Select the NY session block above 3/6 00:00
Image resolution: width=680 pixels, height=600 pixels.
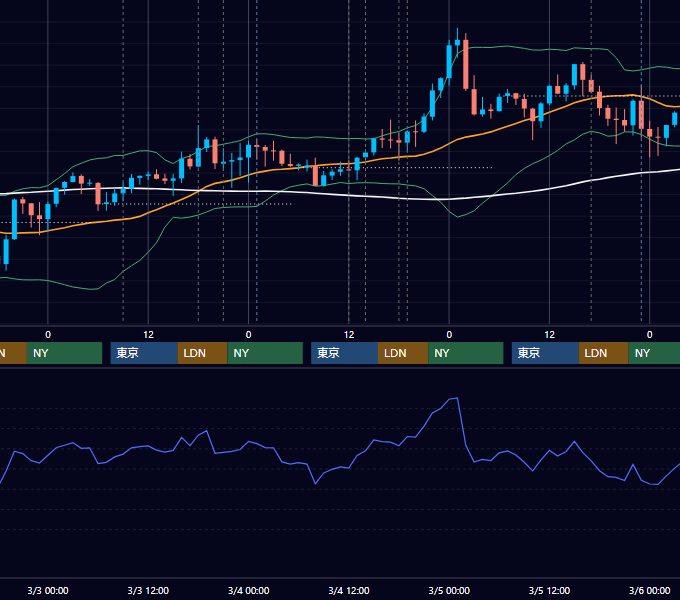[654, 353]
